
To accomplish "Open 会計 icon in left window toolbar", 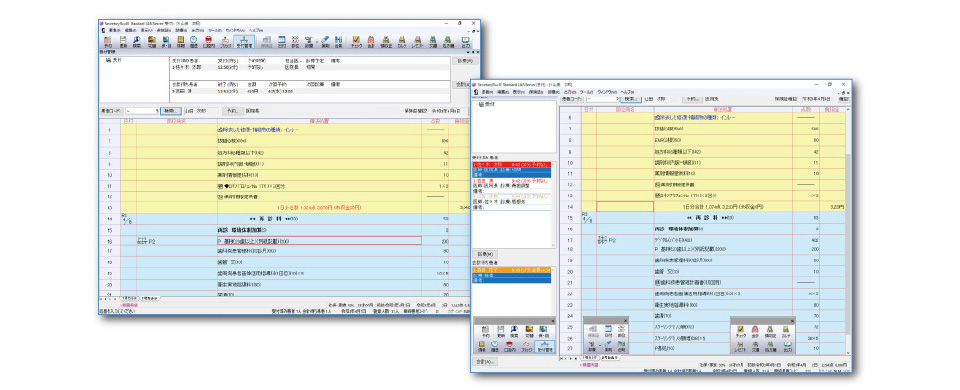I will [x=371, y=41].
